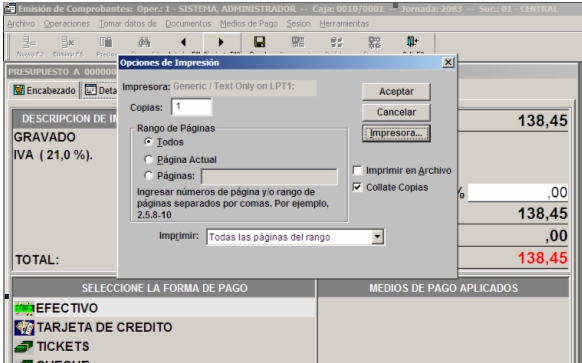Image resolution: width=582 pixels, height=363 pixels.
Task: Select the EFECTIVO payment icon
Action: click(x=24, y=308)
